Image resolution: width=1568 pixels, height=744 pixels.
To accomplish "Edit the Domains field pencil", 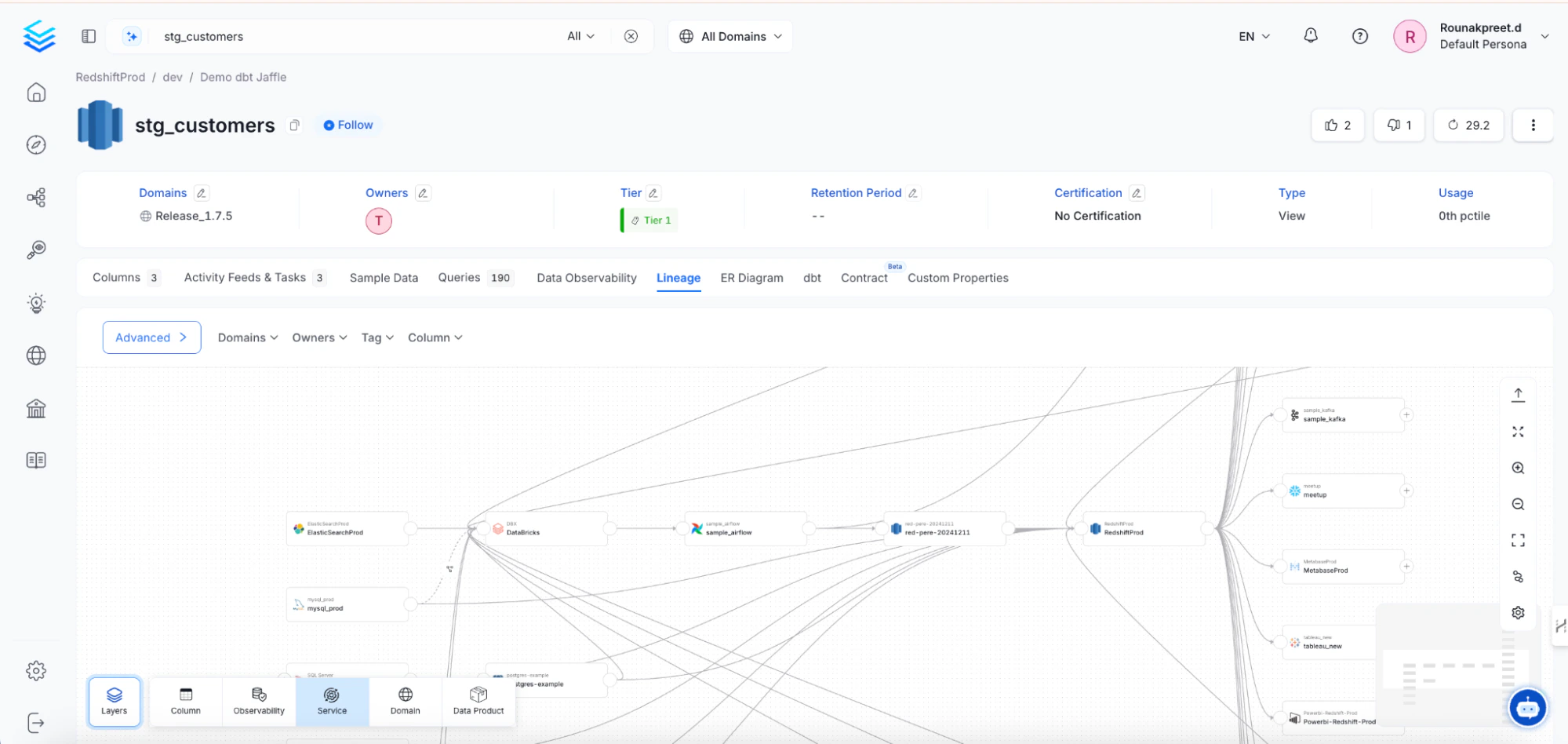I will click(x=202, y=193).
